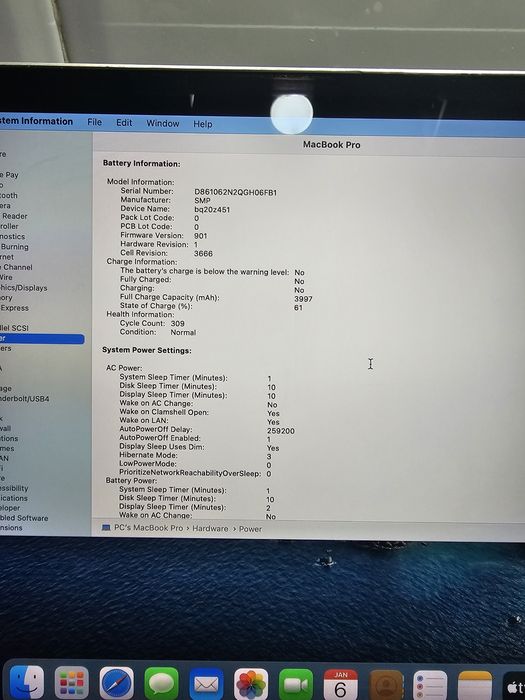Click the Model Information label
The image size is (525, 700).
pyautogui.click(x=141, y=182)
